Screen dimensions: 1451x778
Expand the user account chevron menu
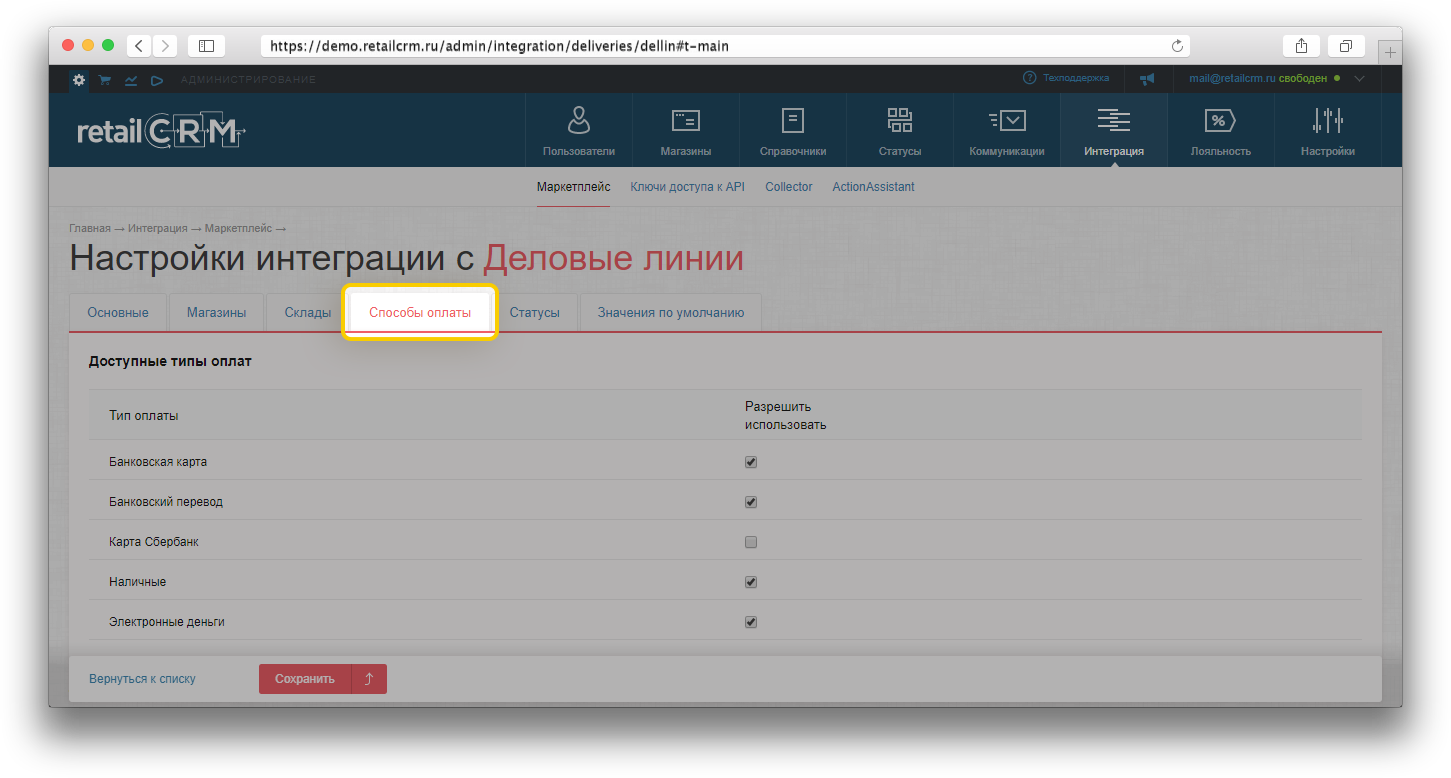pyautogui.click(x=1359, y=78)
